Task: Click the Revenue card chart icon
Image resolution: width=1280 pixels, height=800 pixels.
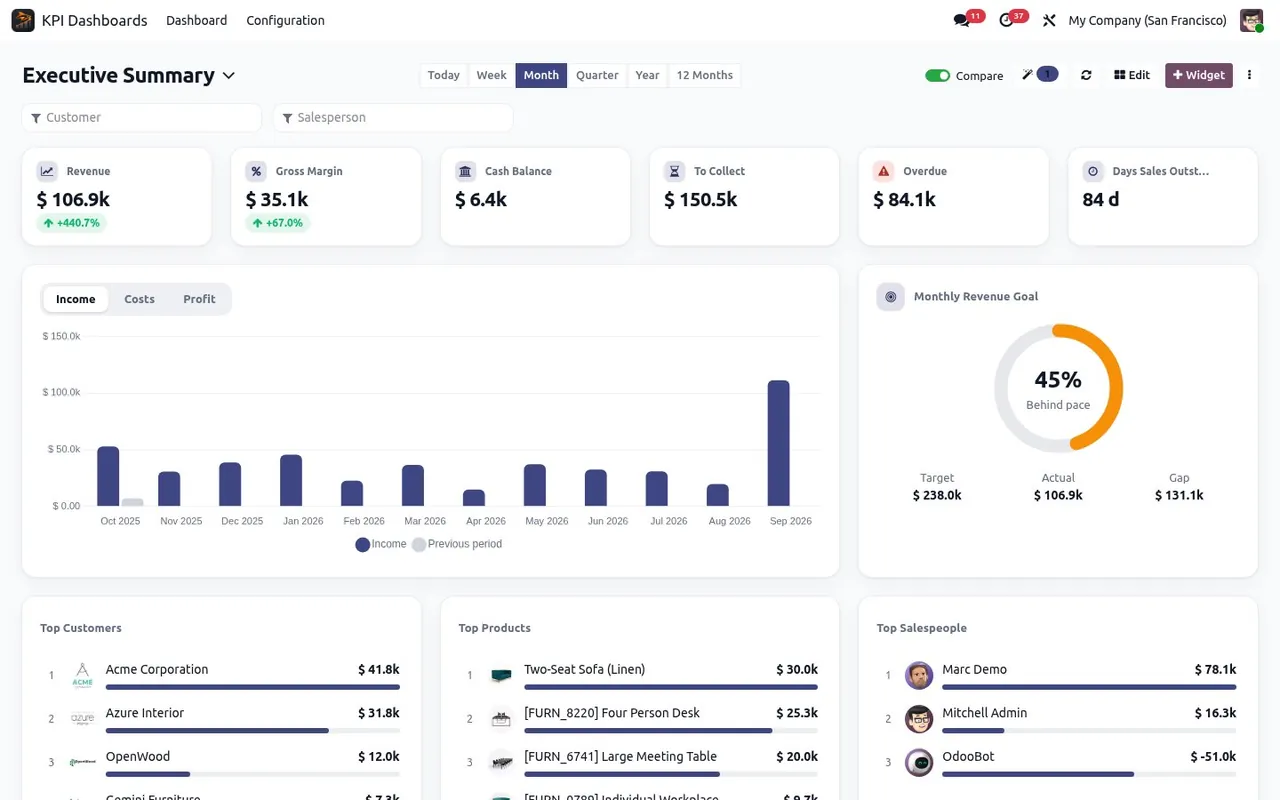Action: 46,171
